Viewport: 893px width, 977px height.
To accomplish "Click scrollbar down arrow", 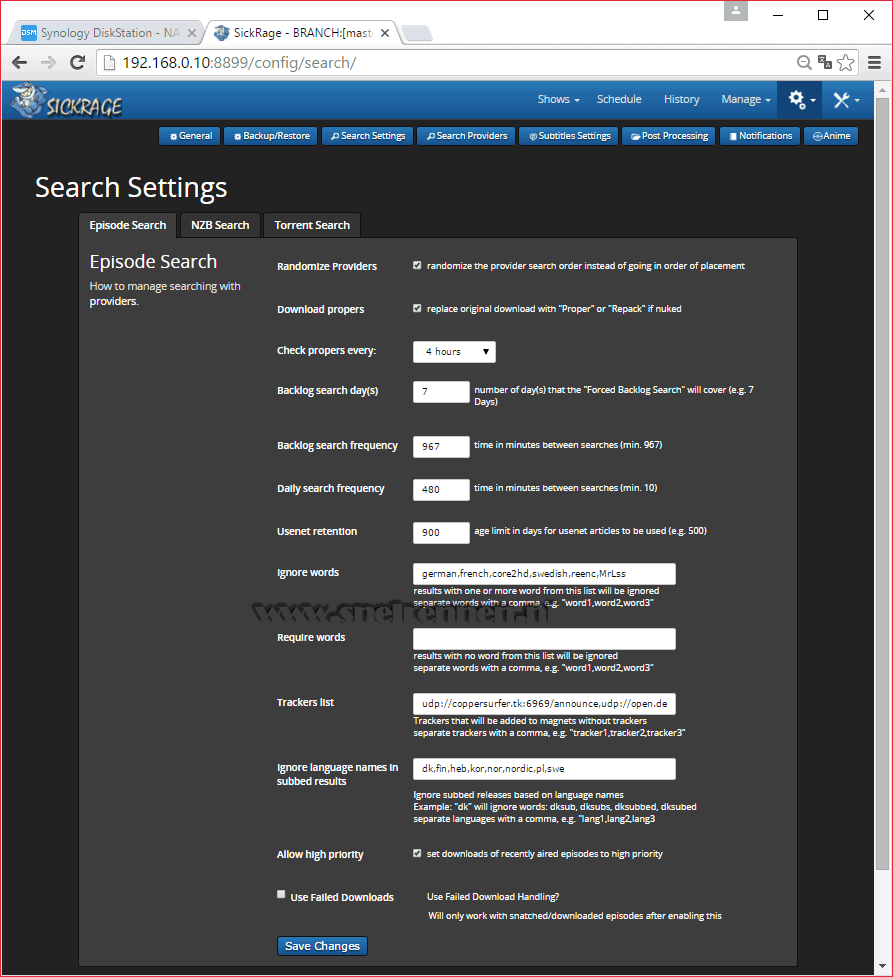I will point(882,966).
